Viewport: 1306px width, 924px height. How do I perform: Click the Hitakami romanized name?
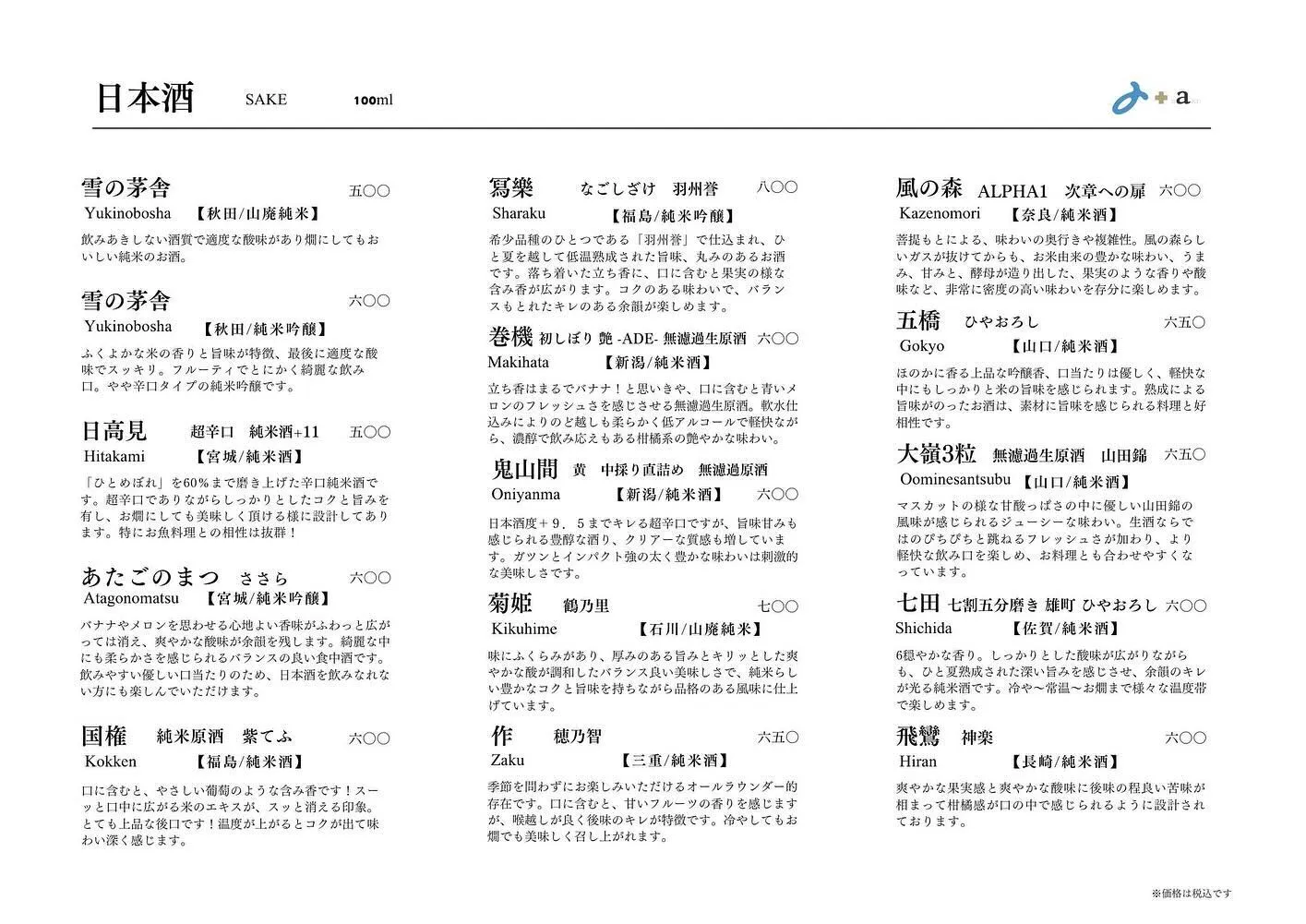click(x=114, y=456)
